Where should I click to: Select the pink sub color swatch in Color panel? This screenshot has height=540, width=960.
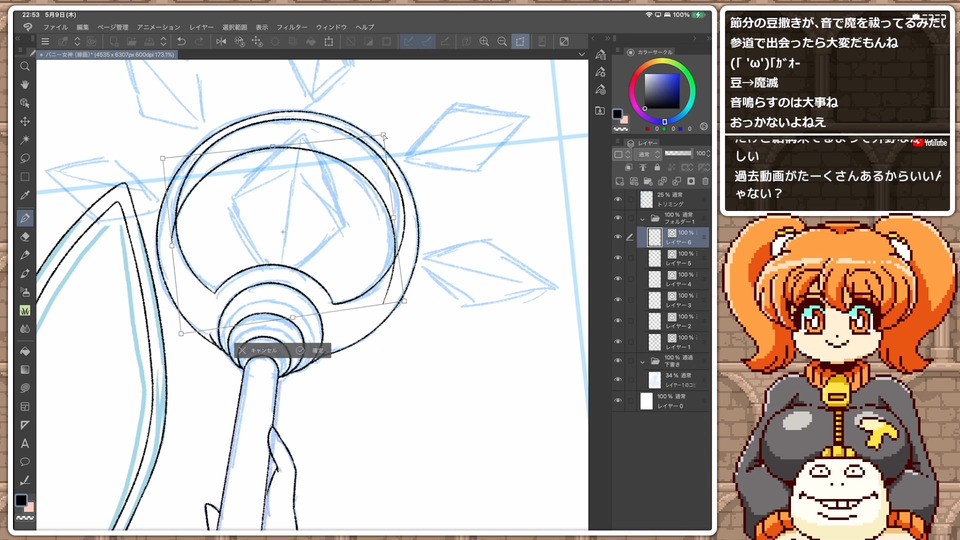coord(624,120)
